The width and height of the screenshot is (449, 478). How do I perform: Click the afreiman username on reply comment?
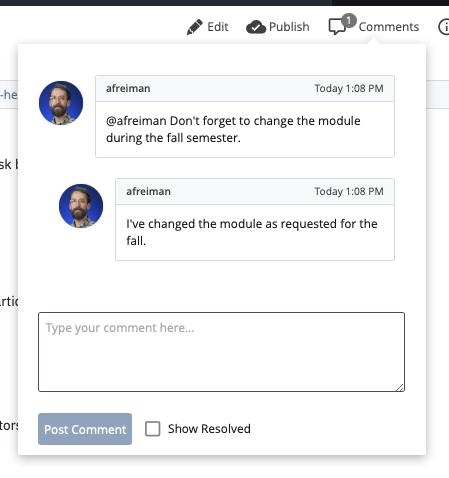148,191
